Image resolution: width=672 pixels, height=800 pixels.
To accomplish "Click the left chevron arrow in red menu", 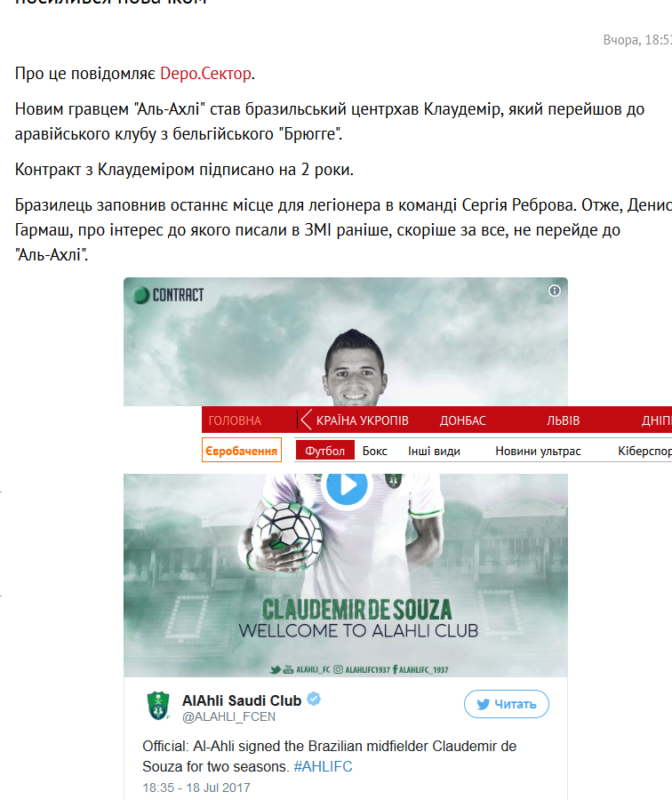I will coord(305,420).
